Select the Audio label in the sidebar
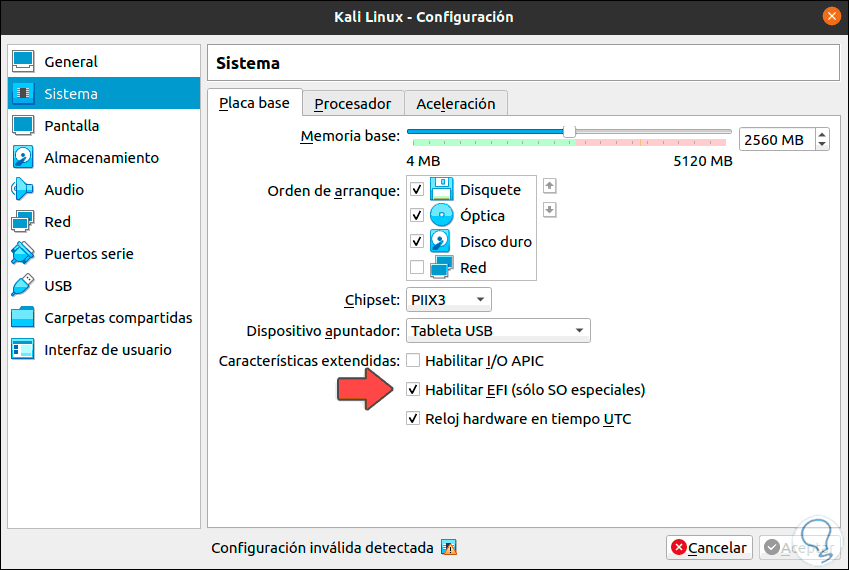This screenshot has height=570, width=849. (64, 189)
